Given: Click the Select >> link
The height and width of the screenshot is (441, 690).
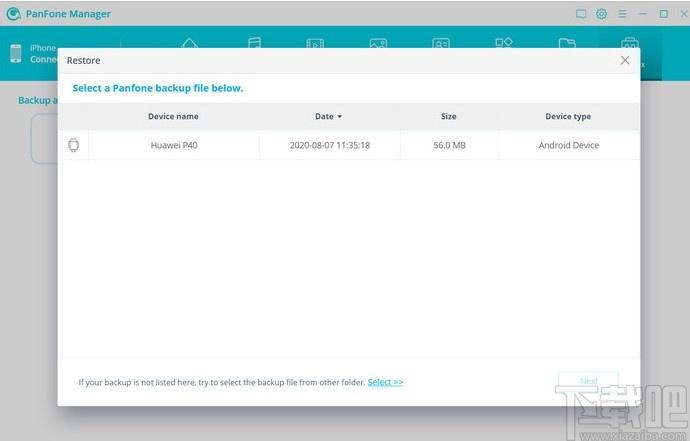Looking at the screenshot, I should coord(385,382).
